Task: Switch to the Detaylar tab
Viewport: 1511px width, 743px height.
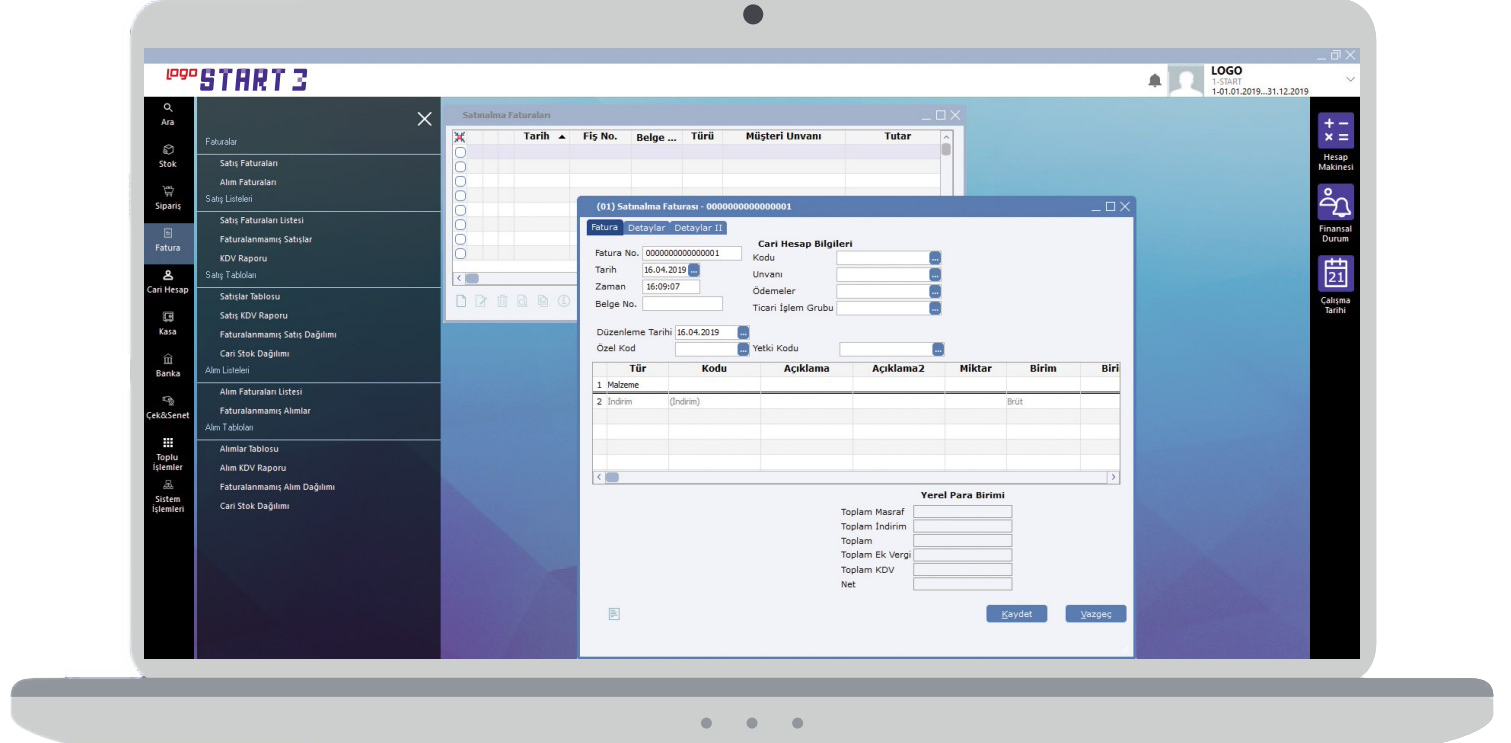Action: pos(646,228)
